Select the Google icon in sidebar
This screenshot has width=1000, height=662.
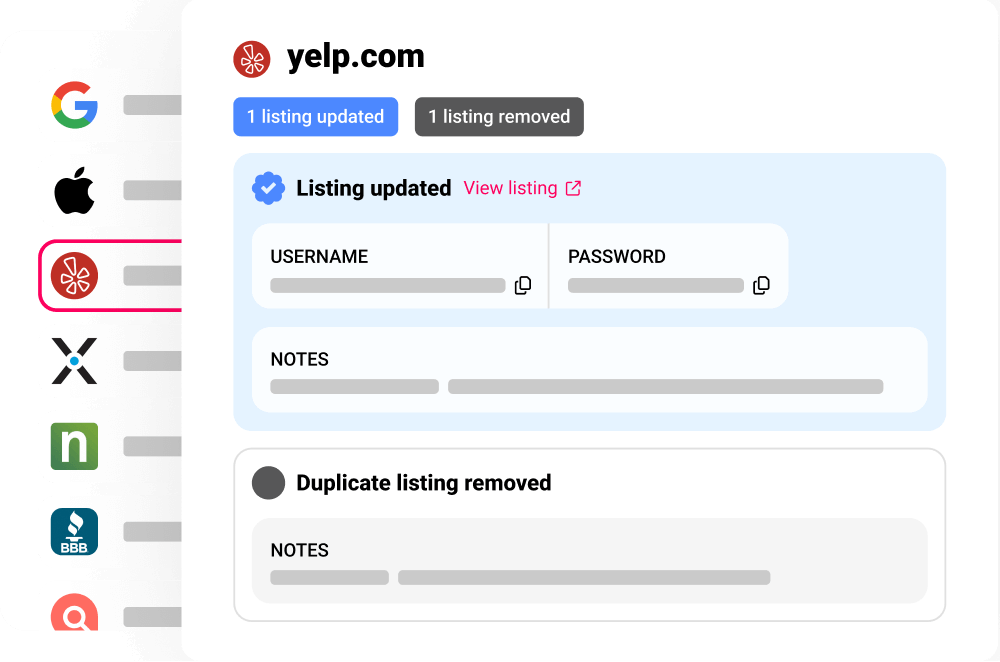pos(74,105)
